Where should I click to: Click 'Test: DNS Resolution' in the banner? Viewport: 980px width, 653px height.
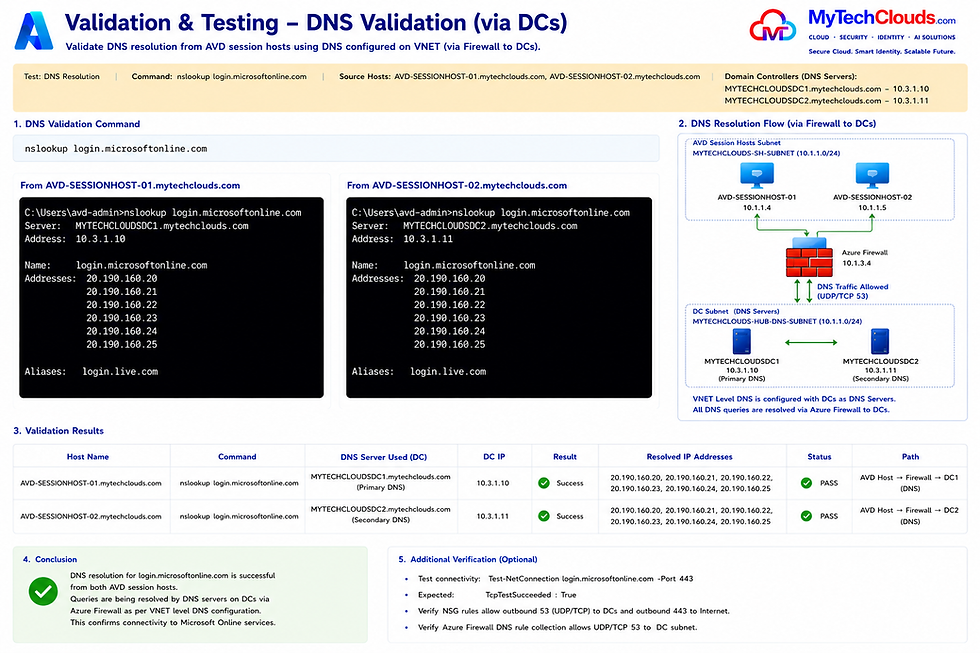62,77
